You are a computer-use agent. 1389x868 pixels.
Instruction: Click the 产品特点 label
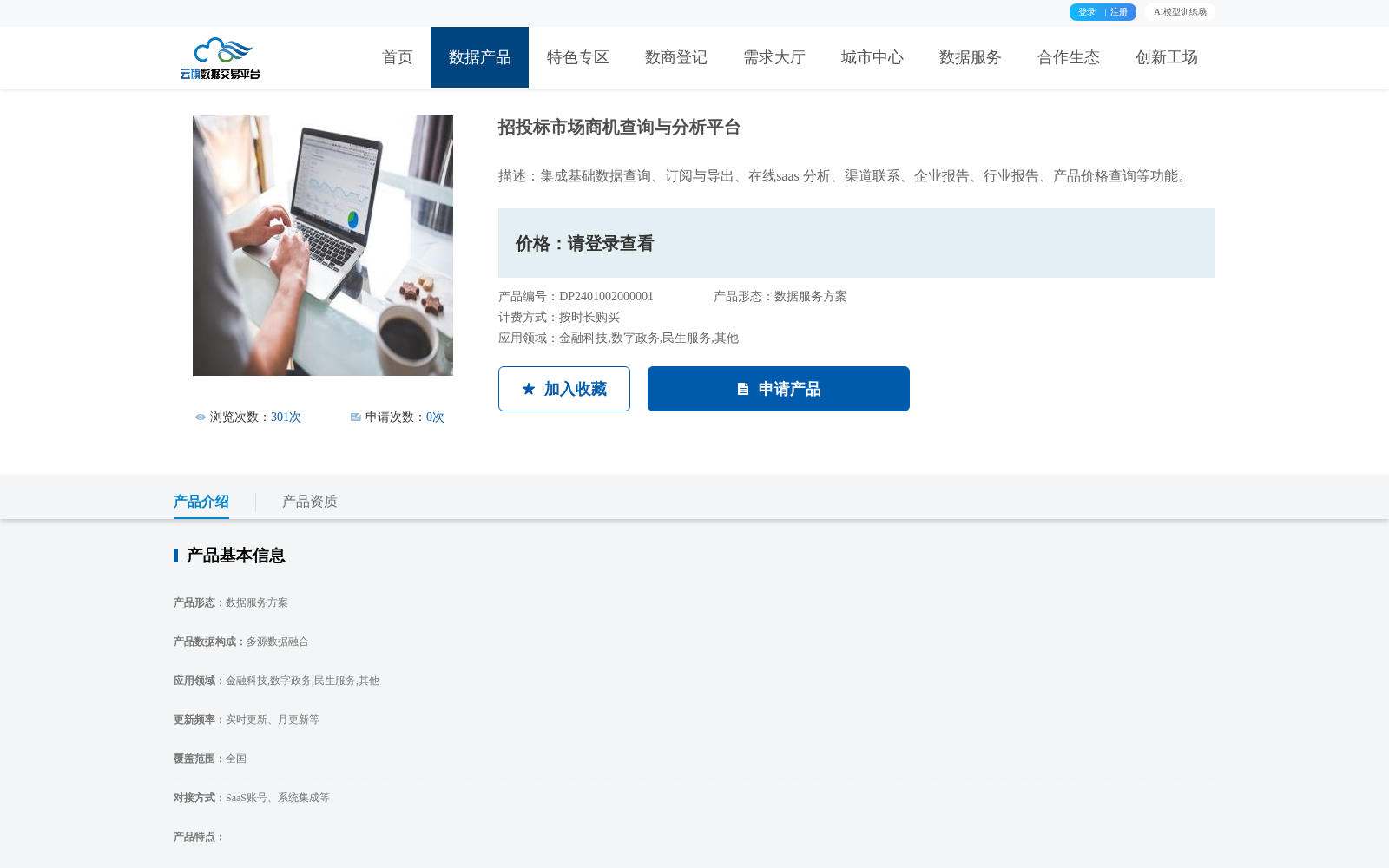click(199, 838)
